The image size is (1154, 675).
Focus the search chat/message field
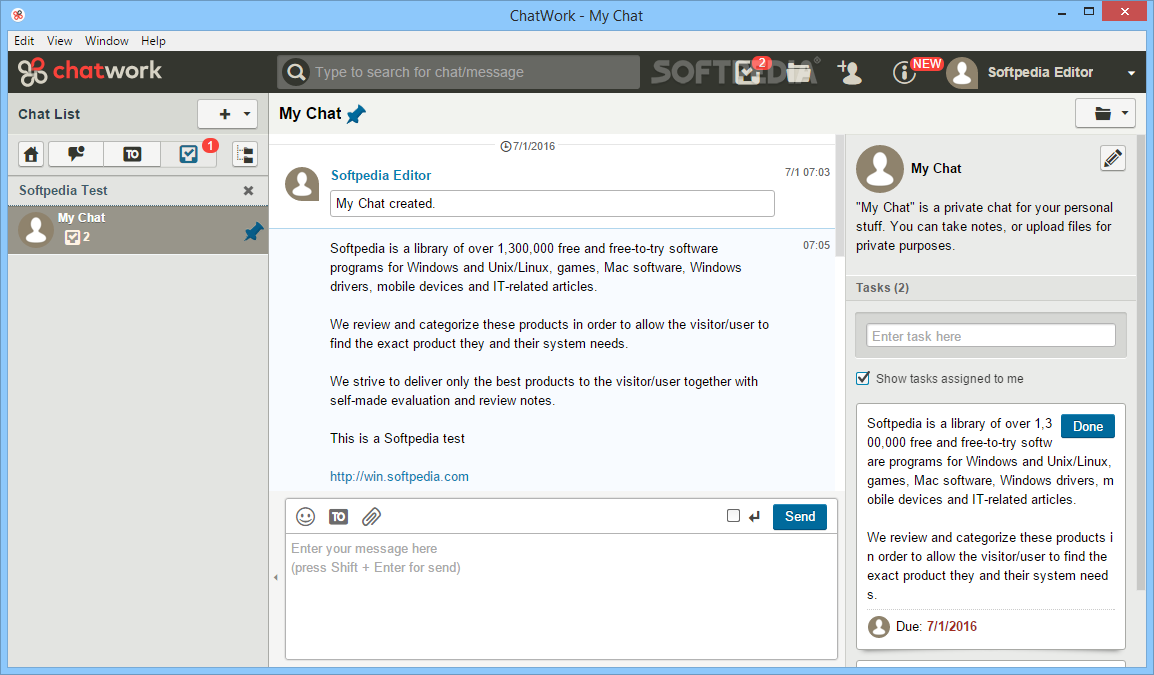pos(475,72)
